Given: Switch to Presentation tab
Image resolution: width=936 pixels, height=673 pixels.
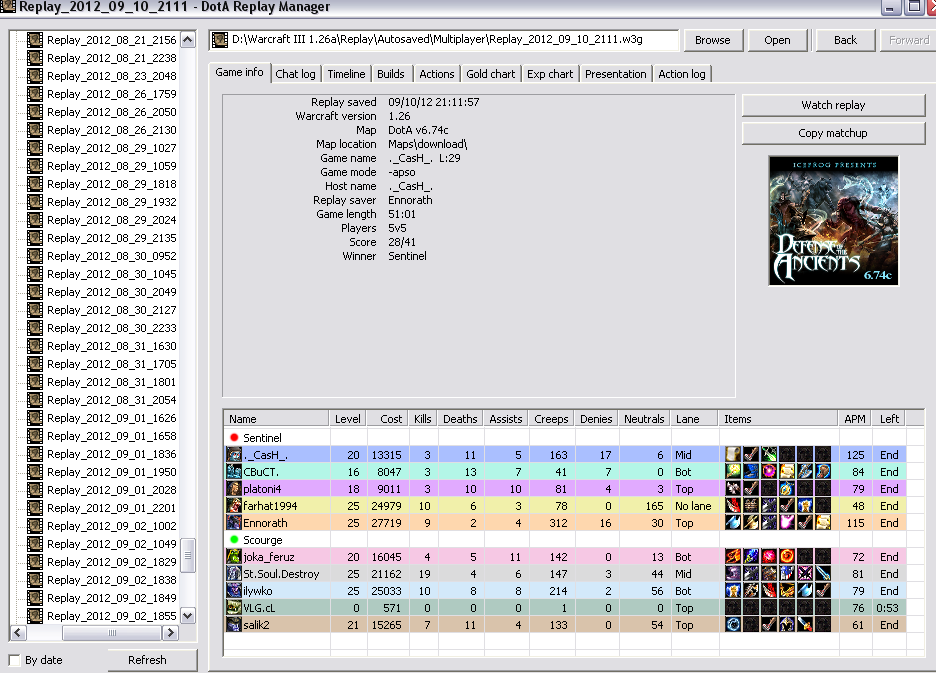Looking at the screenshot, I should [615, 74].
